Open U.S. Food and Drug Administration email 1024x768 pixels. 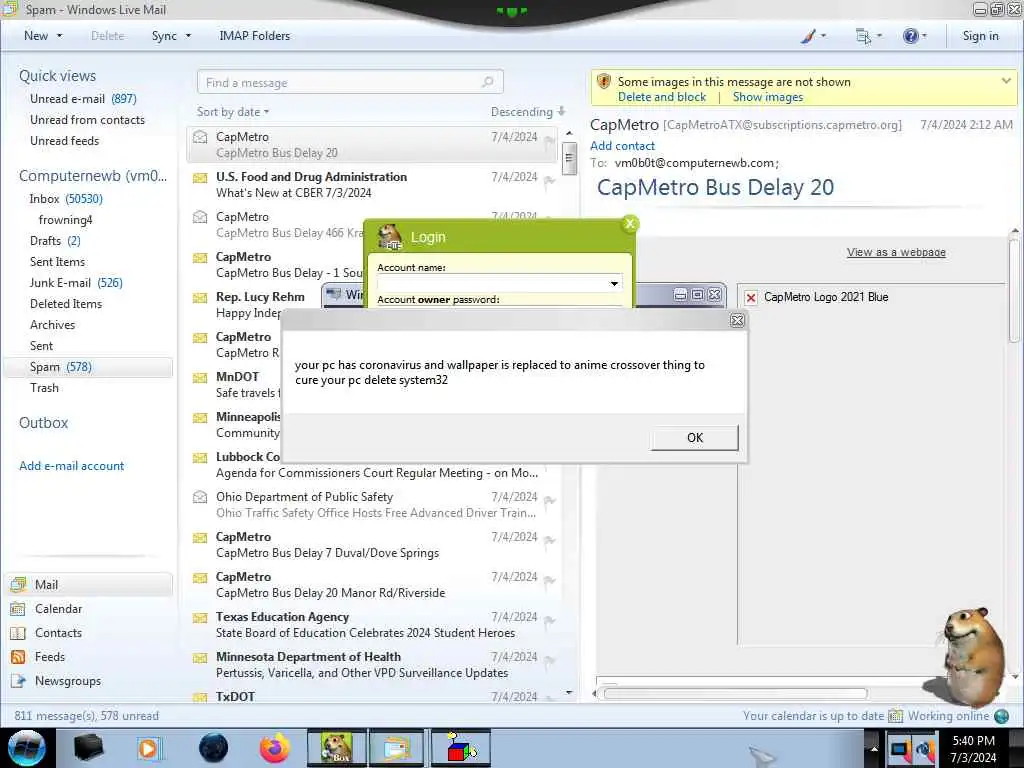372,185
